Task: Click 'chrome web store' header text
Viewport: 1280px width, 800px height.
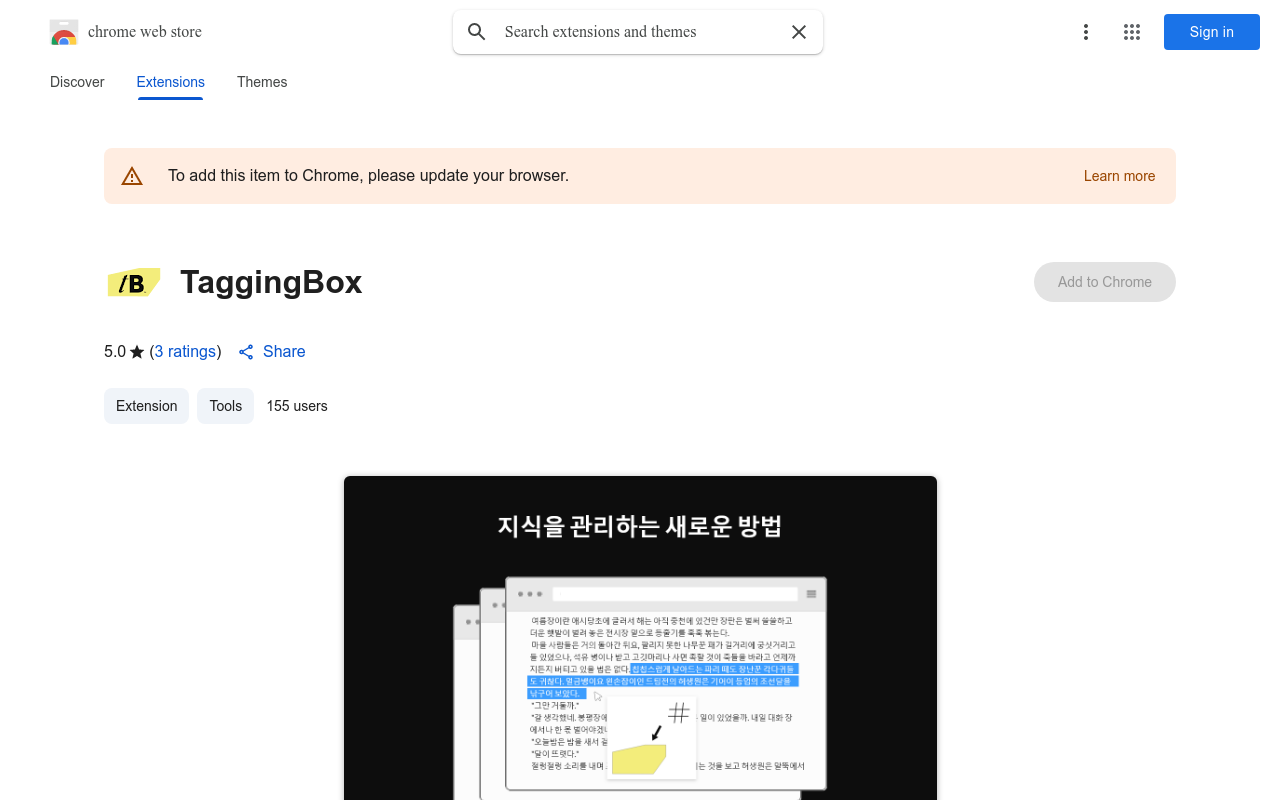Action: point(145,32)
